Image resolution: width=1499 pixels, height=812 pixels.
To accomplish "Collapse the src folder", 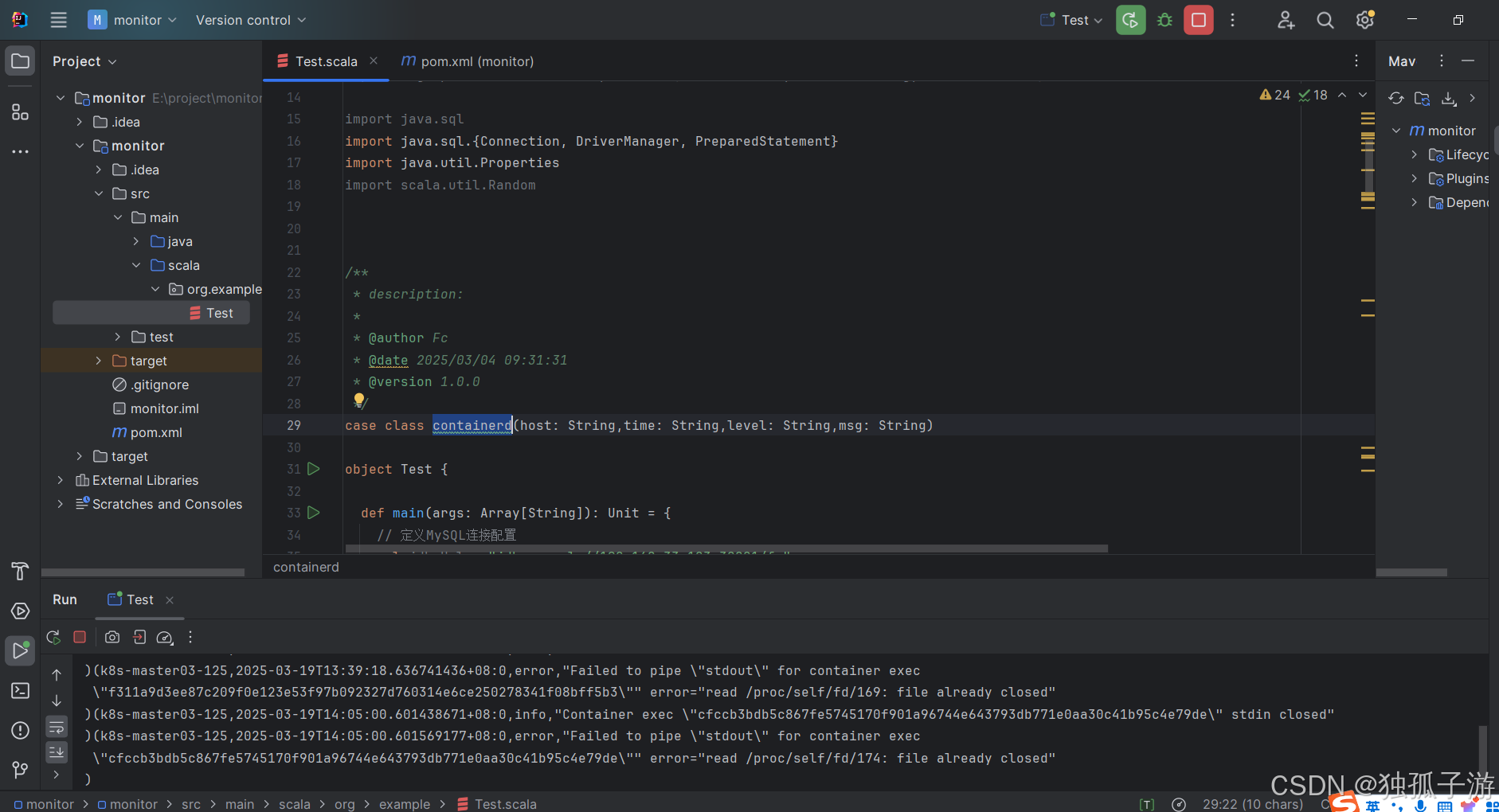I will [98, 193].
